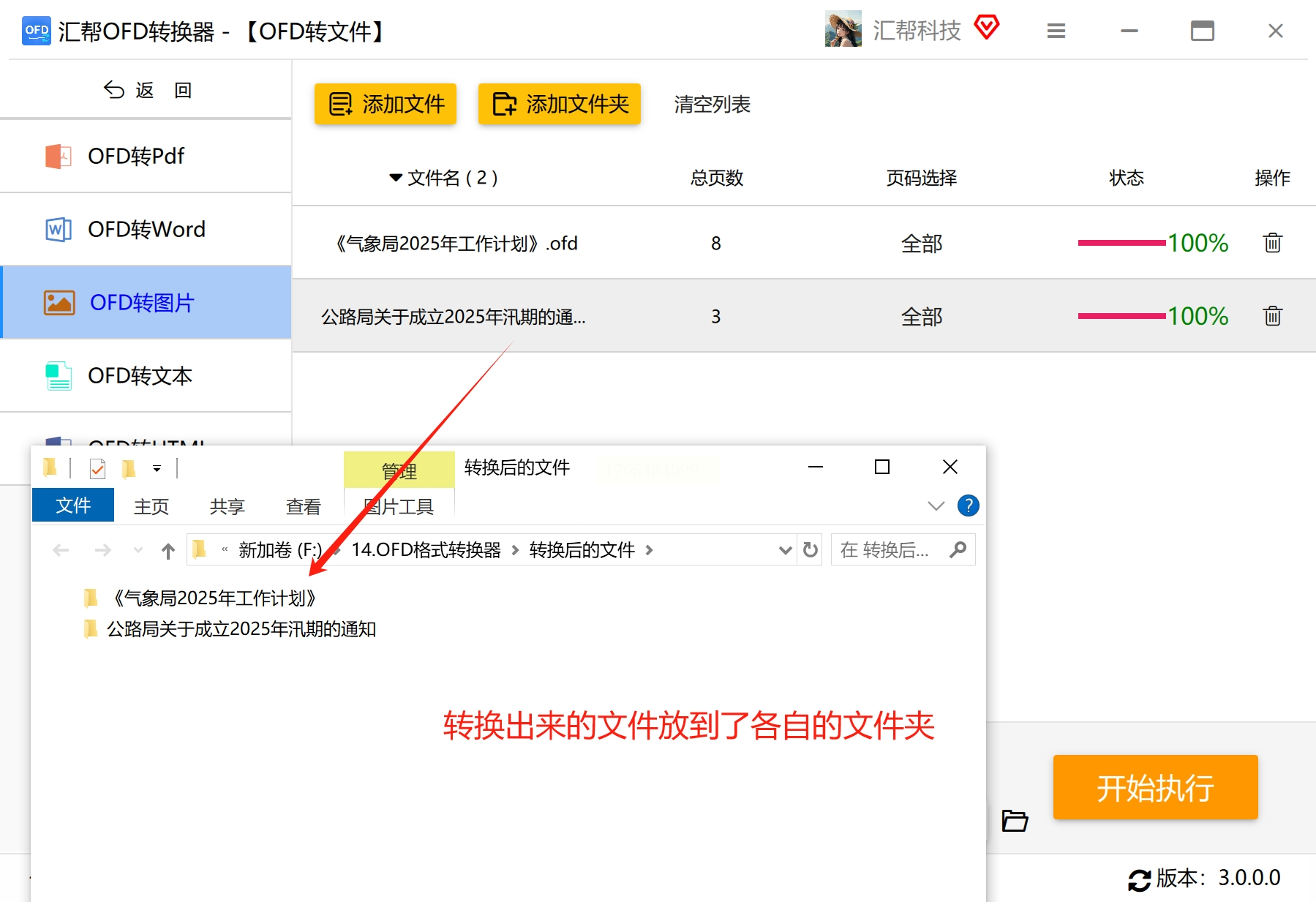Image resolution: width=1316 pixels, height=902 pixels.
Task: Open Explorer help question mark
Action: [x=968, y=506]
